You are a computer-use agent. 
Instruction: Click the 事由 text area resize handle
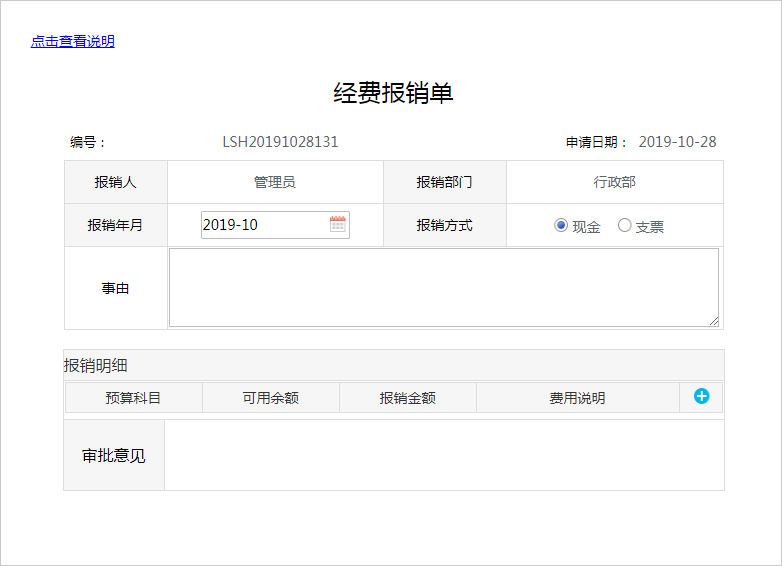[714, 321]
